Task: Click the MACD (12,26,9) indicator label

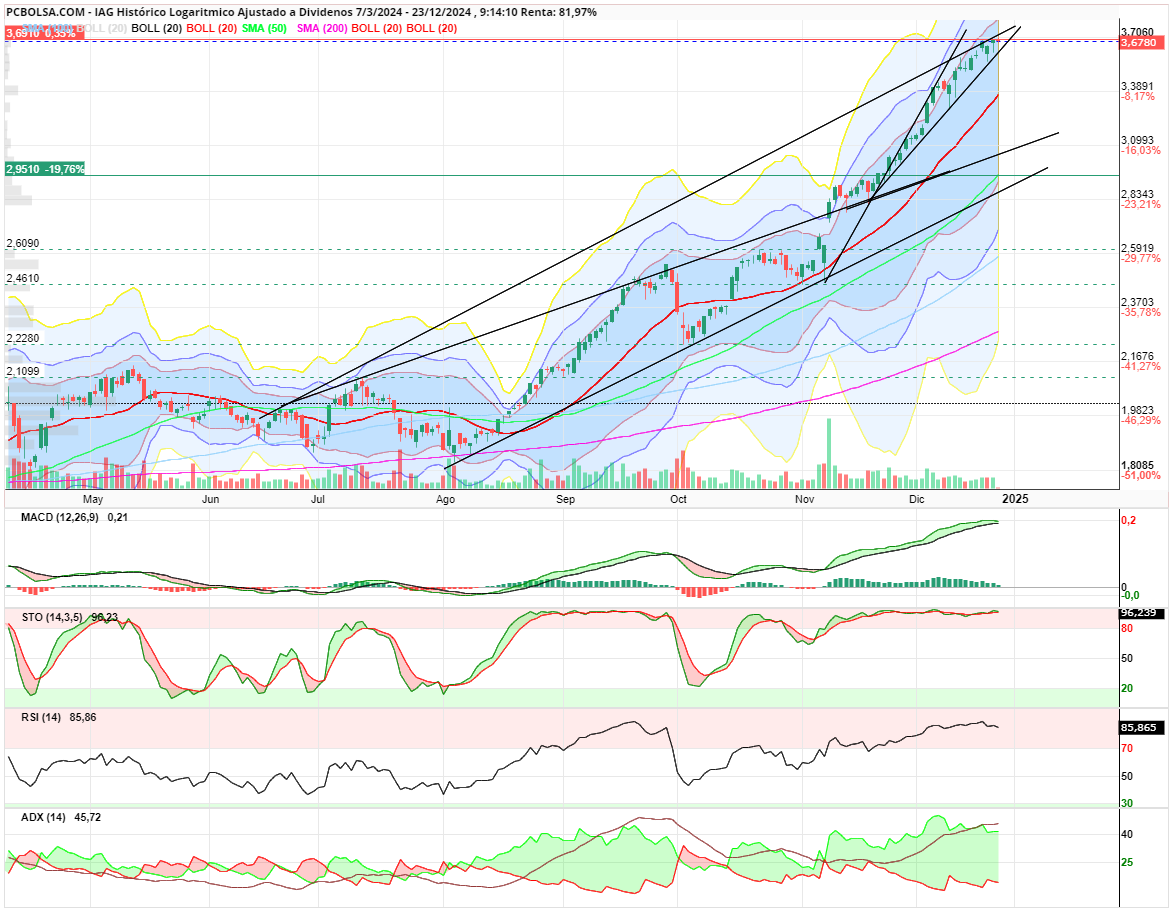Action: [59, 517]
